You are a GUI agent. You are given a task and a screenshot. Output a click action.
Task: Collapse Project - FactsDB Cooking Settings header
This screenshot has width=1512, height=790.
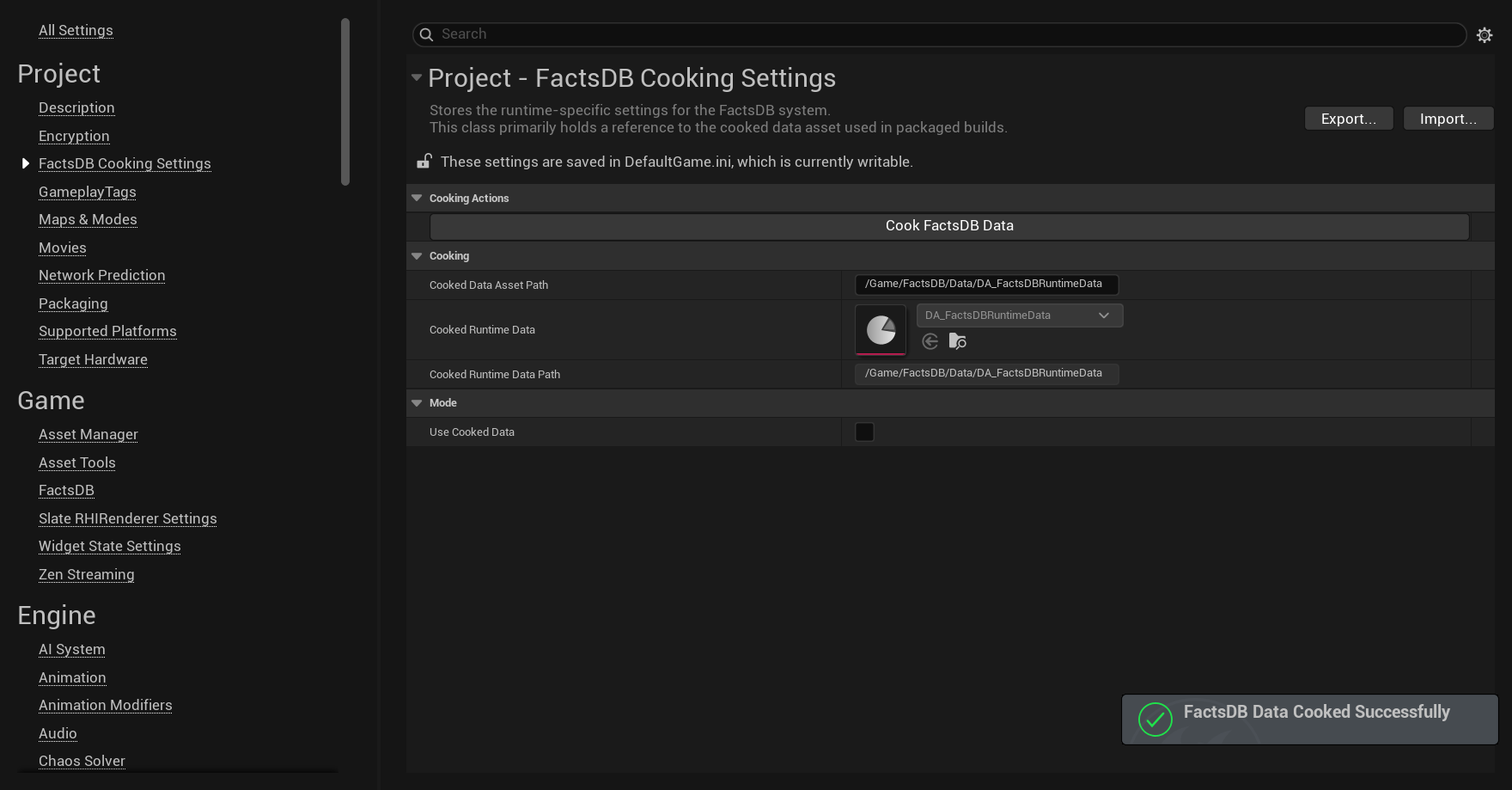click(417, 77)
